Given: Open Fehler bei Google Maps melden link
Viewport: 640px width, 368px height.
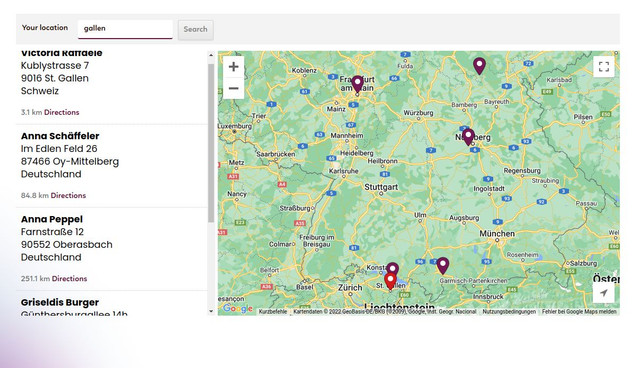Looking at the screenshot, I should coord(579,312).
